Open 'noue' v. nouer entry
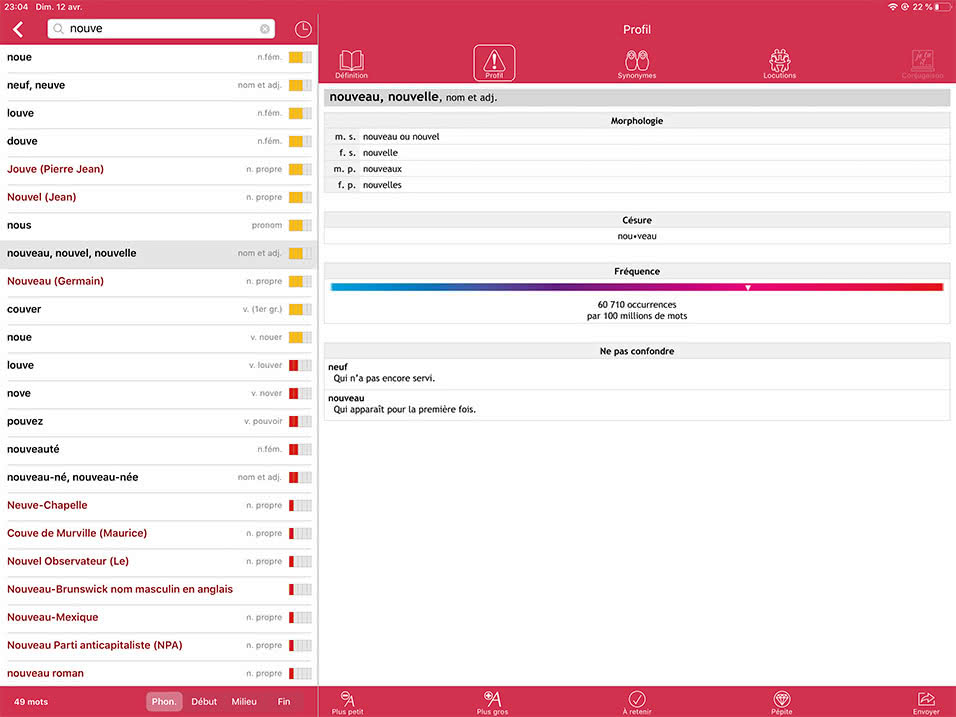This screenshot has width=956, height=717. pos(159,338)
